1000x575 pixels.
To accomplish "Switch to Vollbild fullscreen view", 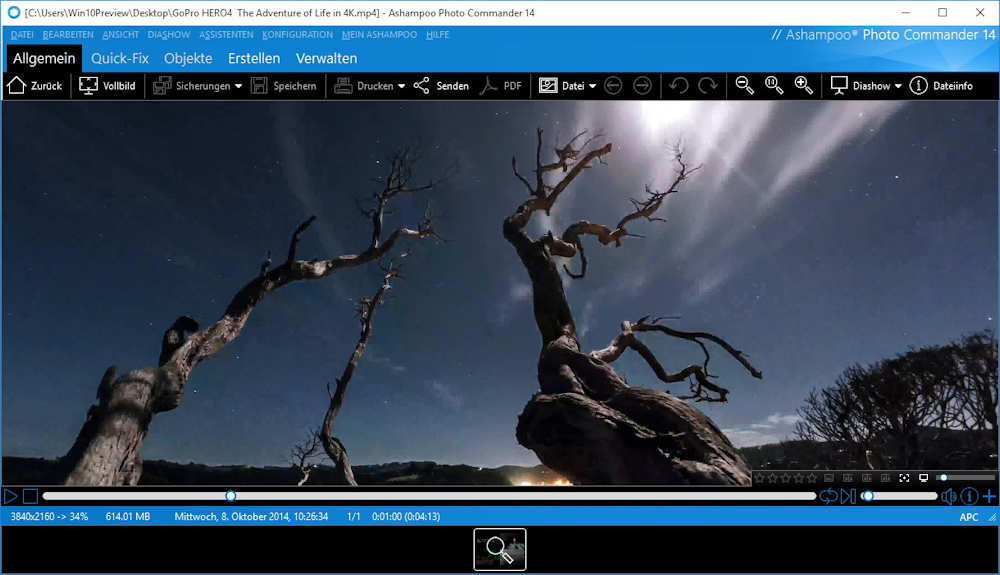I will pos(107,86).
